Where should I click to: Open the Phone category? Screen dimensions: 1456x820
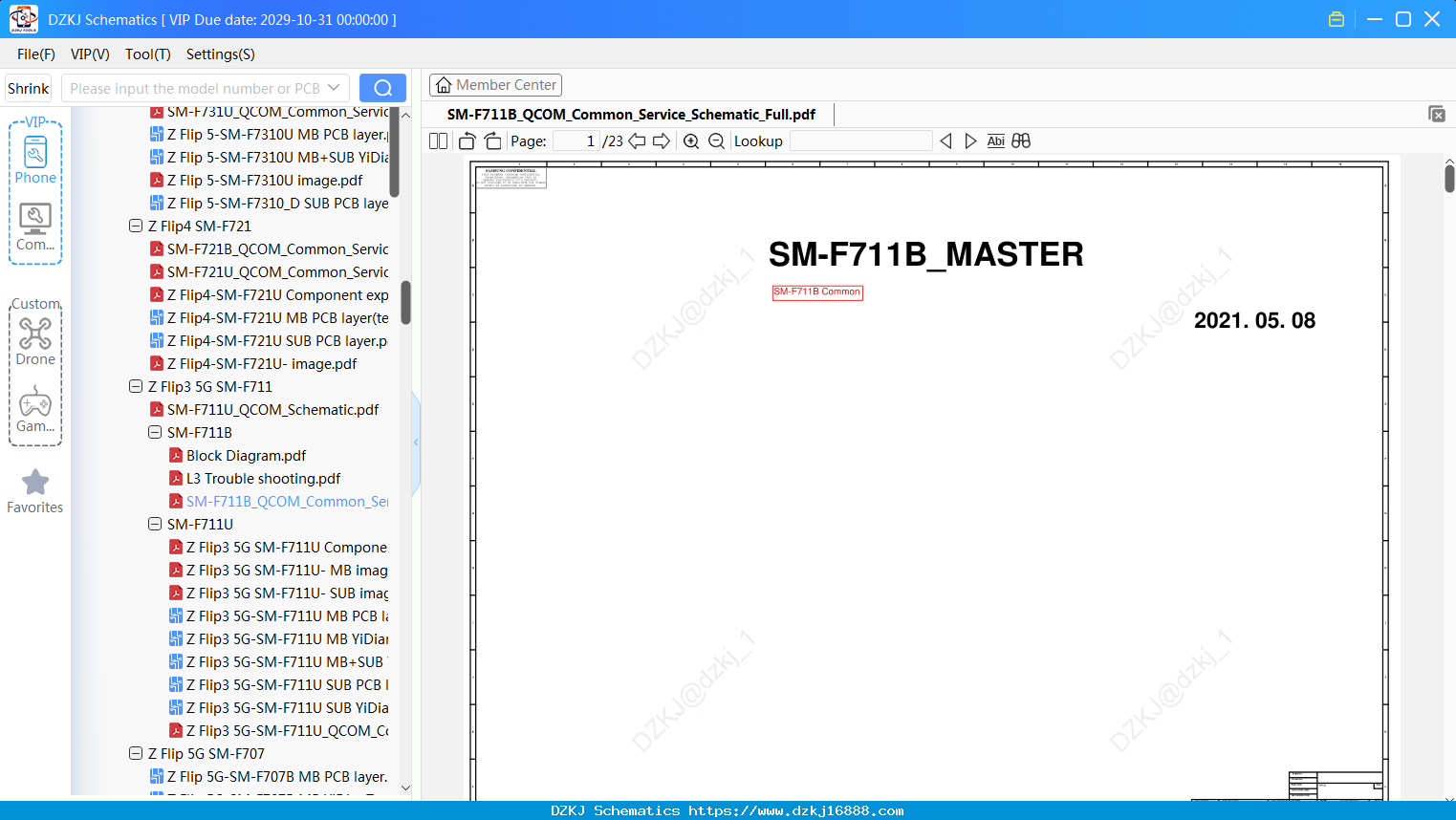click(x=35, y=160)
